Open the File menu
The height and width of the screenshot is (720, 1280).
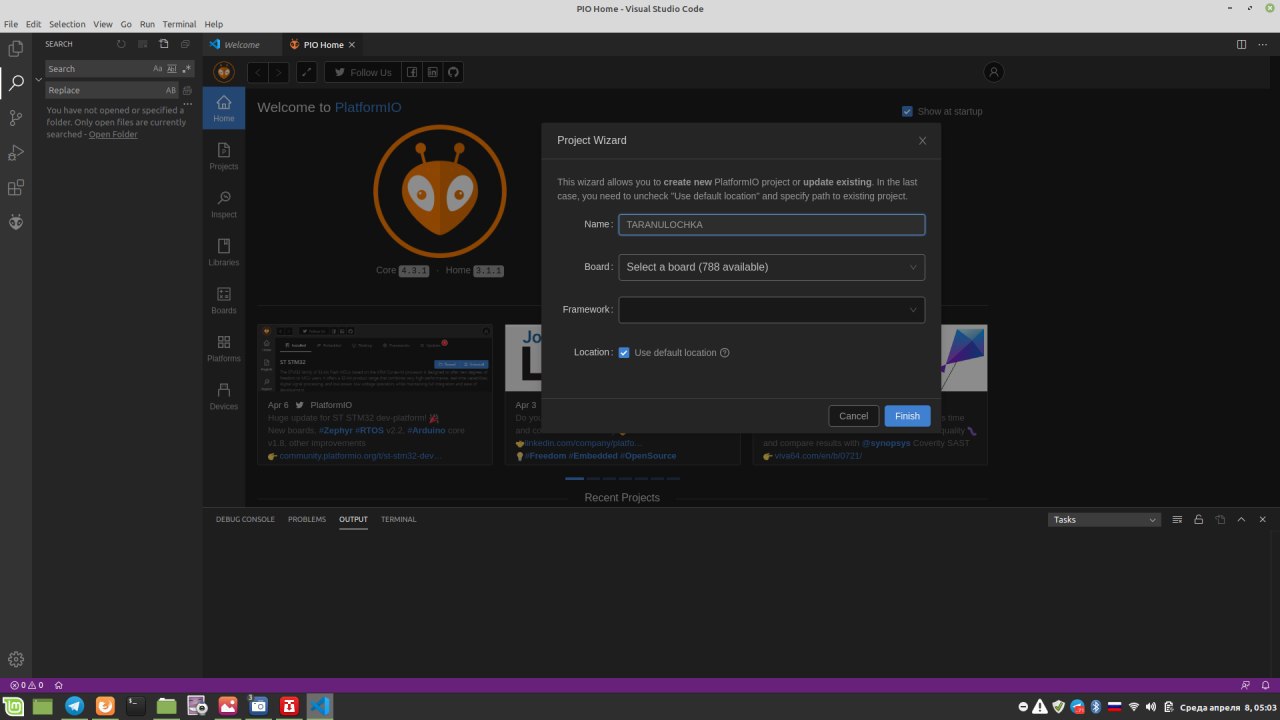(11, 23)
